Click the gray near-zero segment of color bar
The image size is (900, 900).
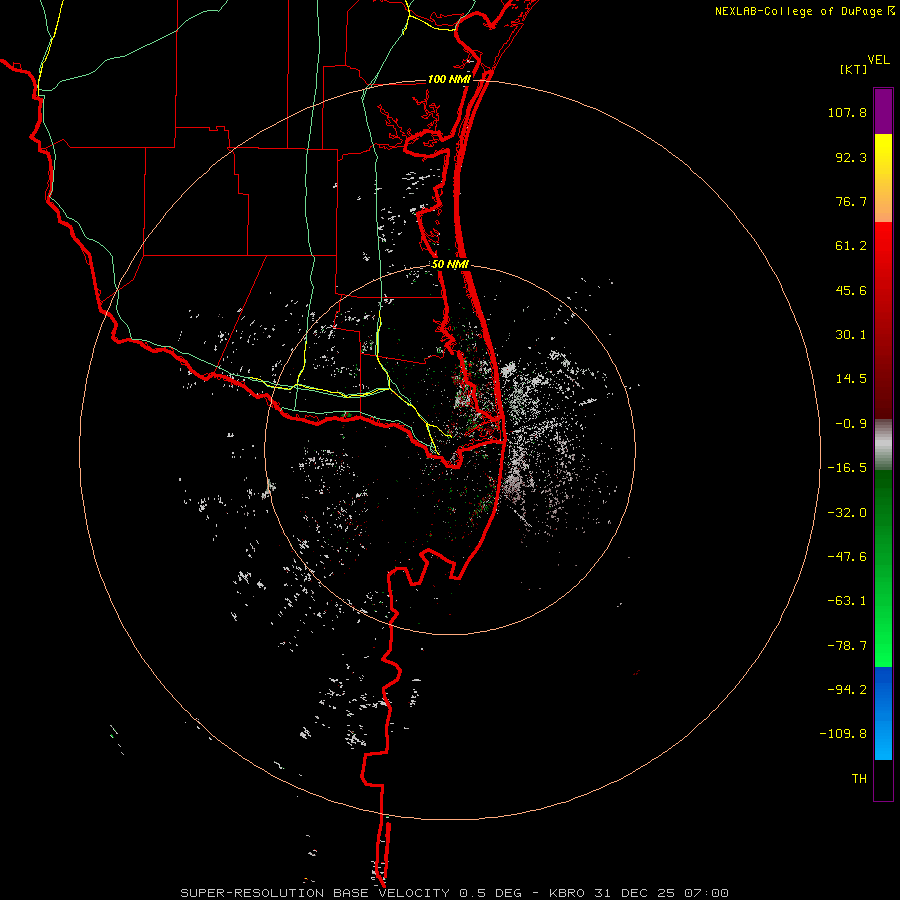tap(883, 445)
